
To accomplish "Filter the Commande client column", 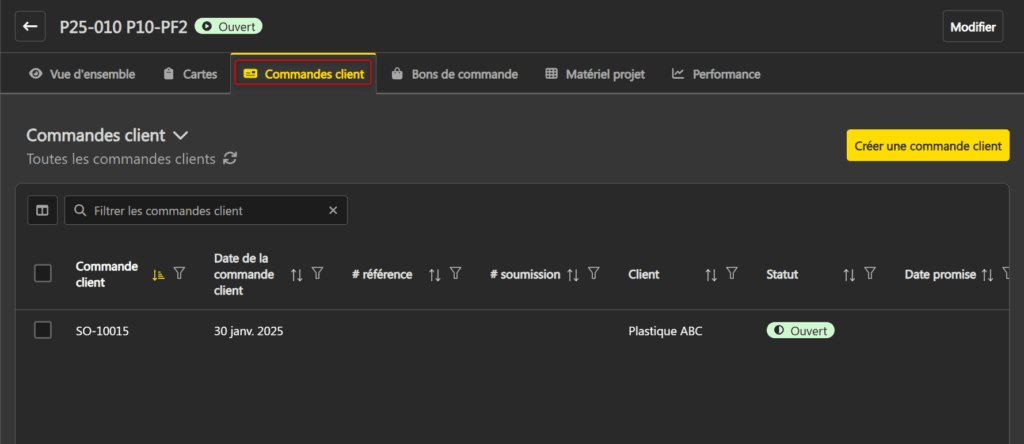I will [x=179, y=274].
